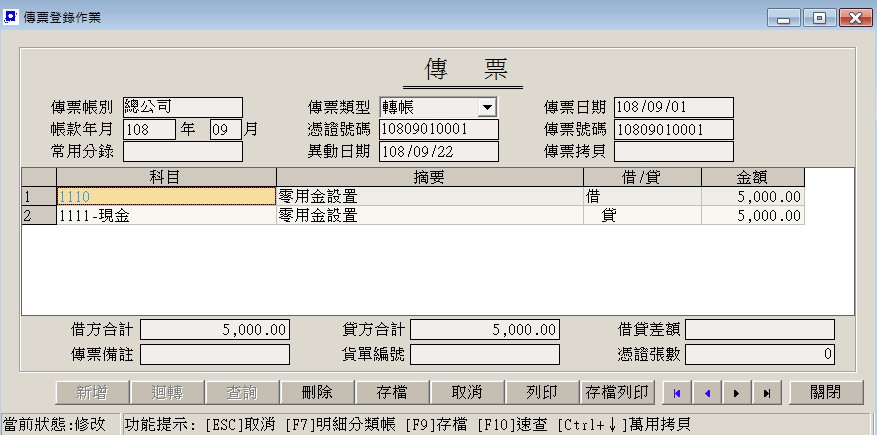Click the 功能提示 hint text in status bar

pos(407,424)
